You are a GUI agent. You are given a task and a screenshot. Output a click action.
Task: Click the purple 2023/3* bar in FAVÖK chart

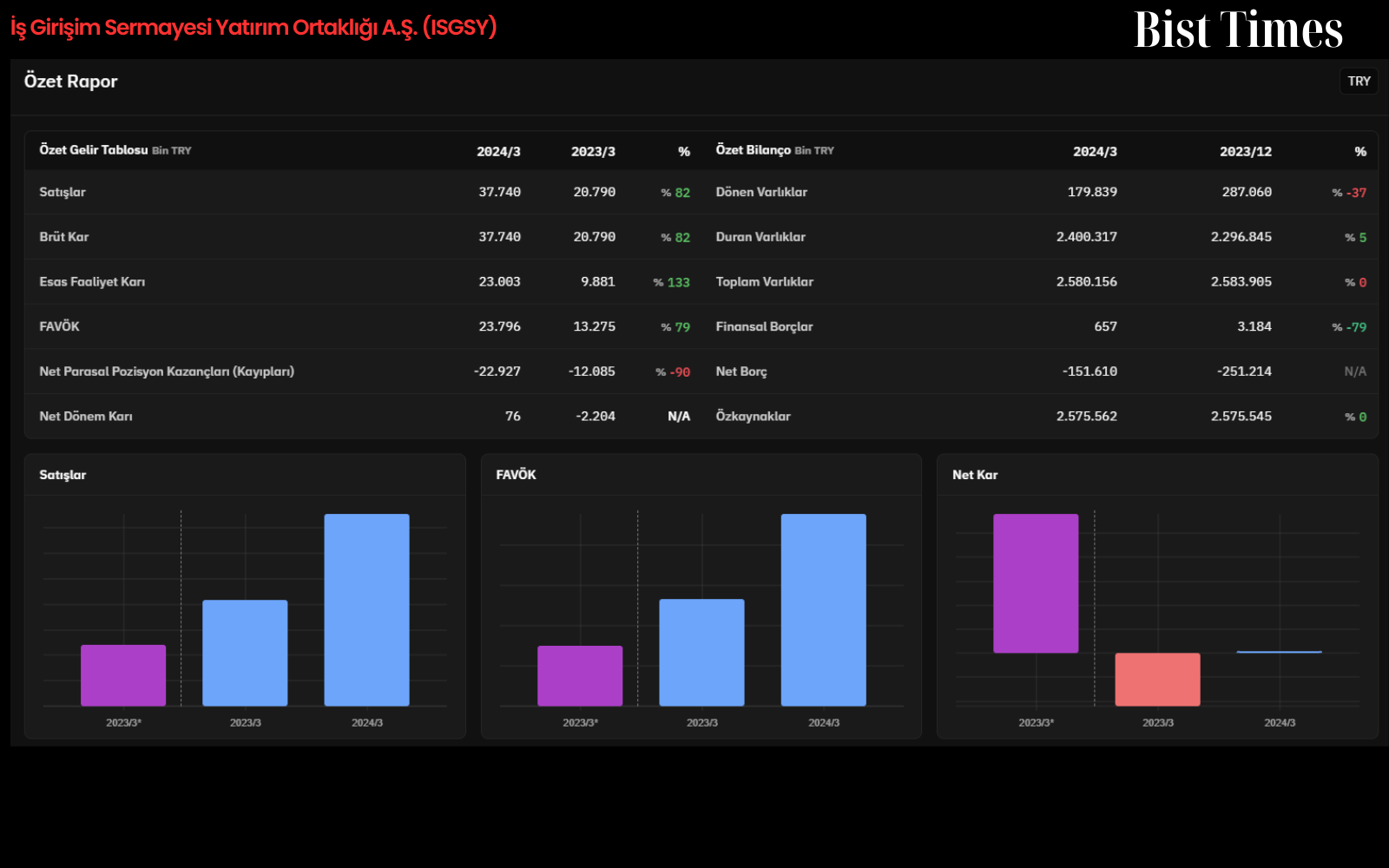click(580, 675)
